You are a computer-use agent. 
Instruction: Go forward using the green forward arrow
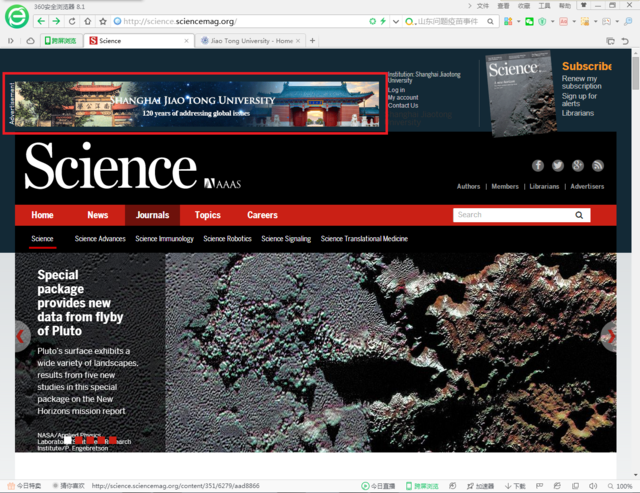[x=56, y=21]
